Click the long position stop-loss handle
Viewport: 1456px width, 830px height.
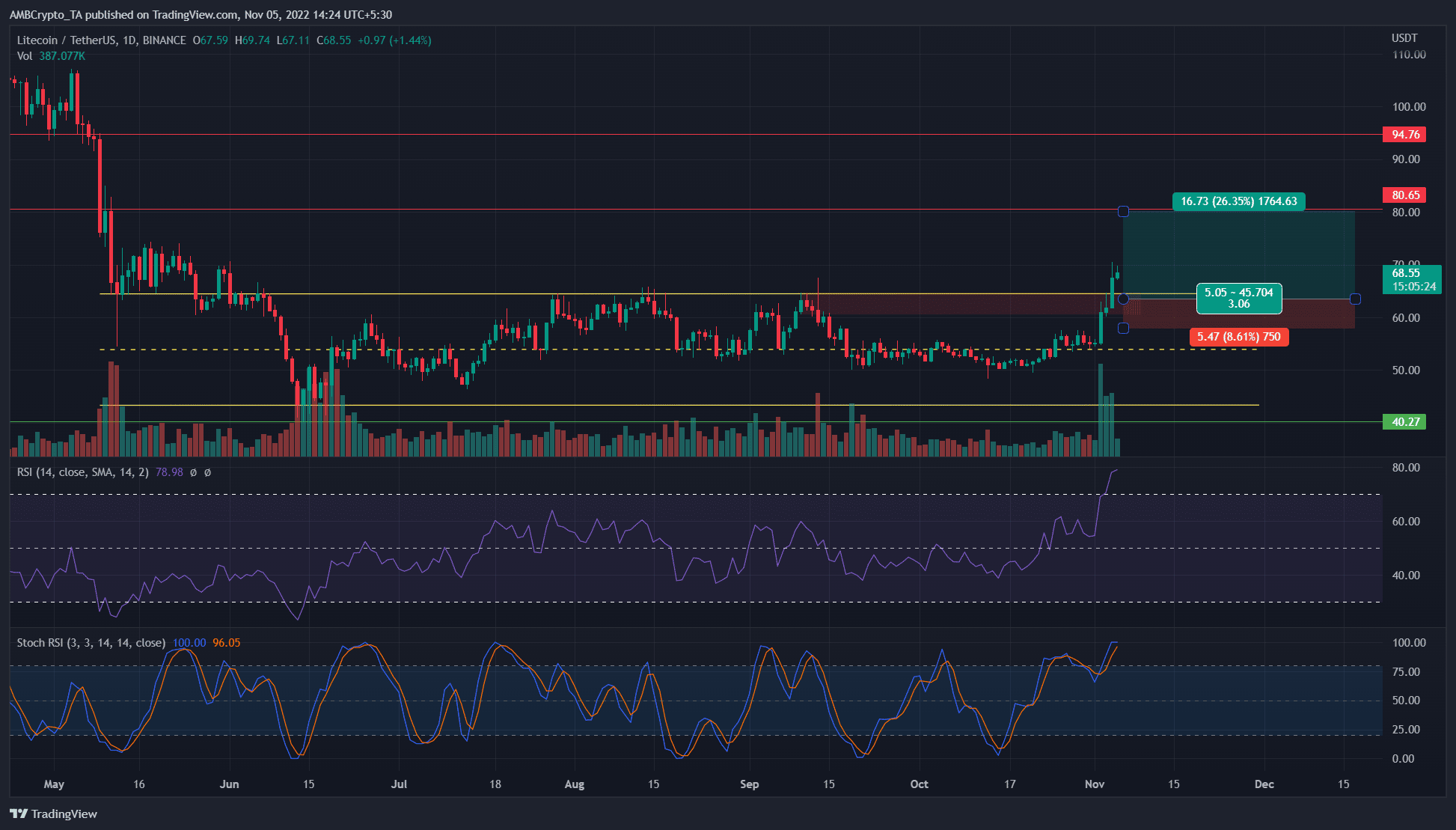click(x=1123, y=328)
